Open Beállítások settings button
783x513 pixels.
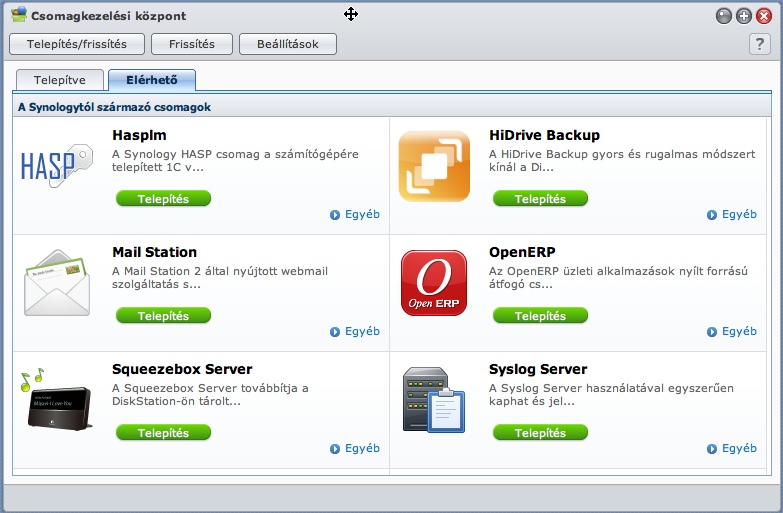288,44
